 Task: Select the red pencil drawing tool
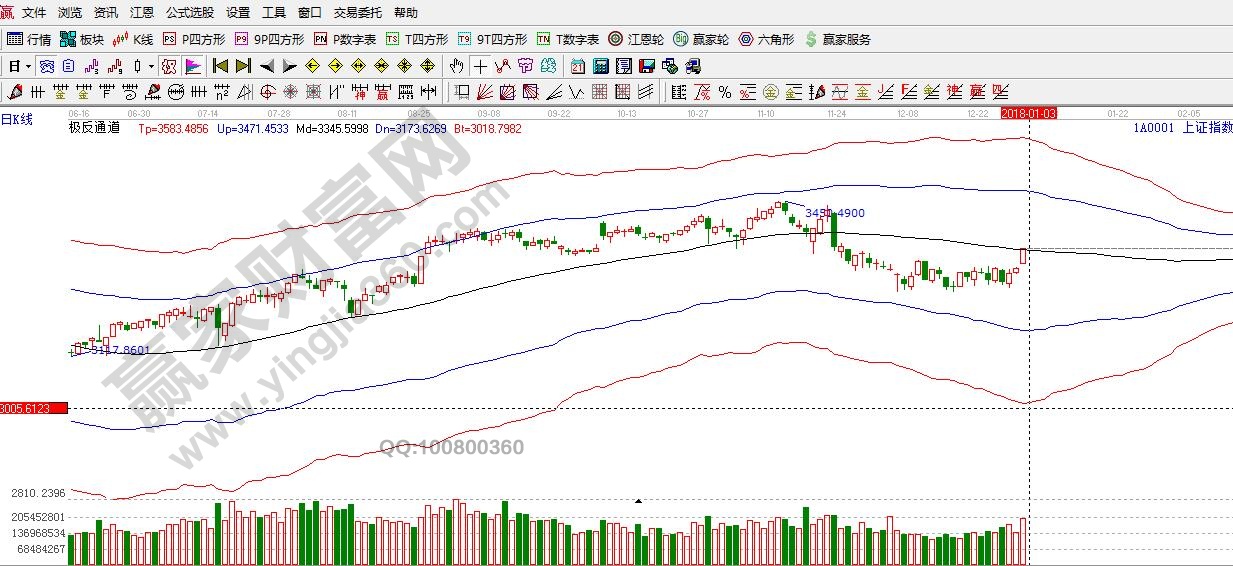15,92
